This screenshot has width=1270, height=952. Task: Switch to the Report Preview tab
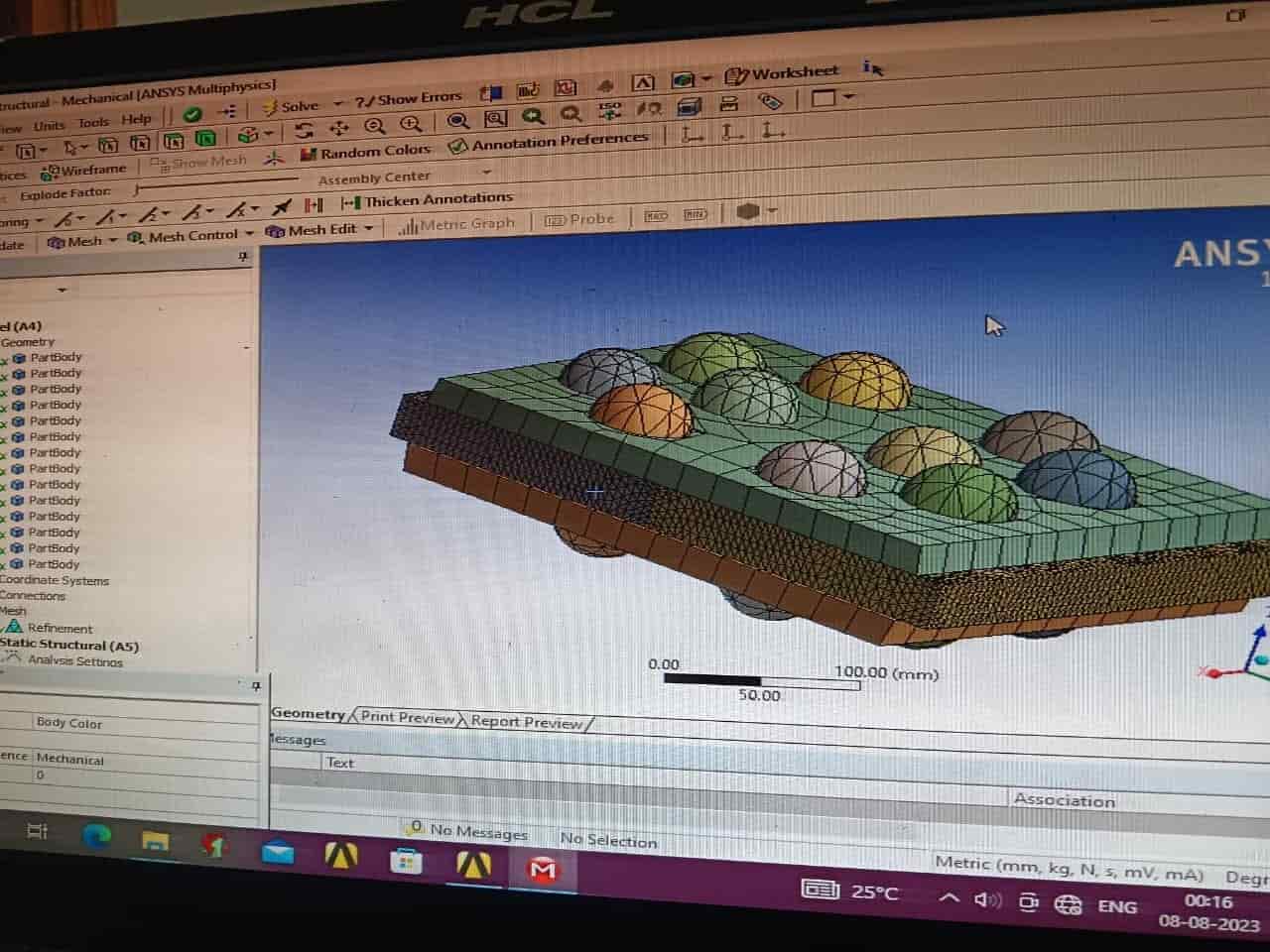coord(526,722)
